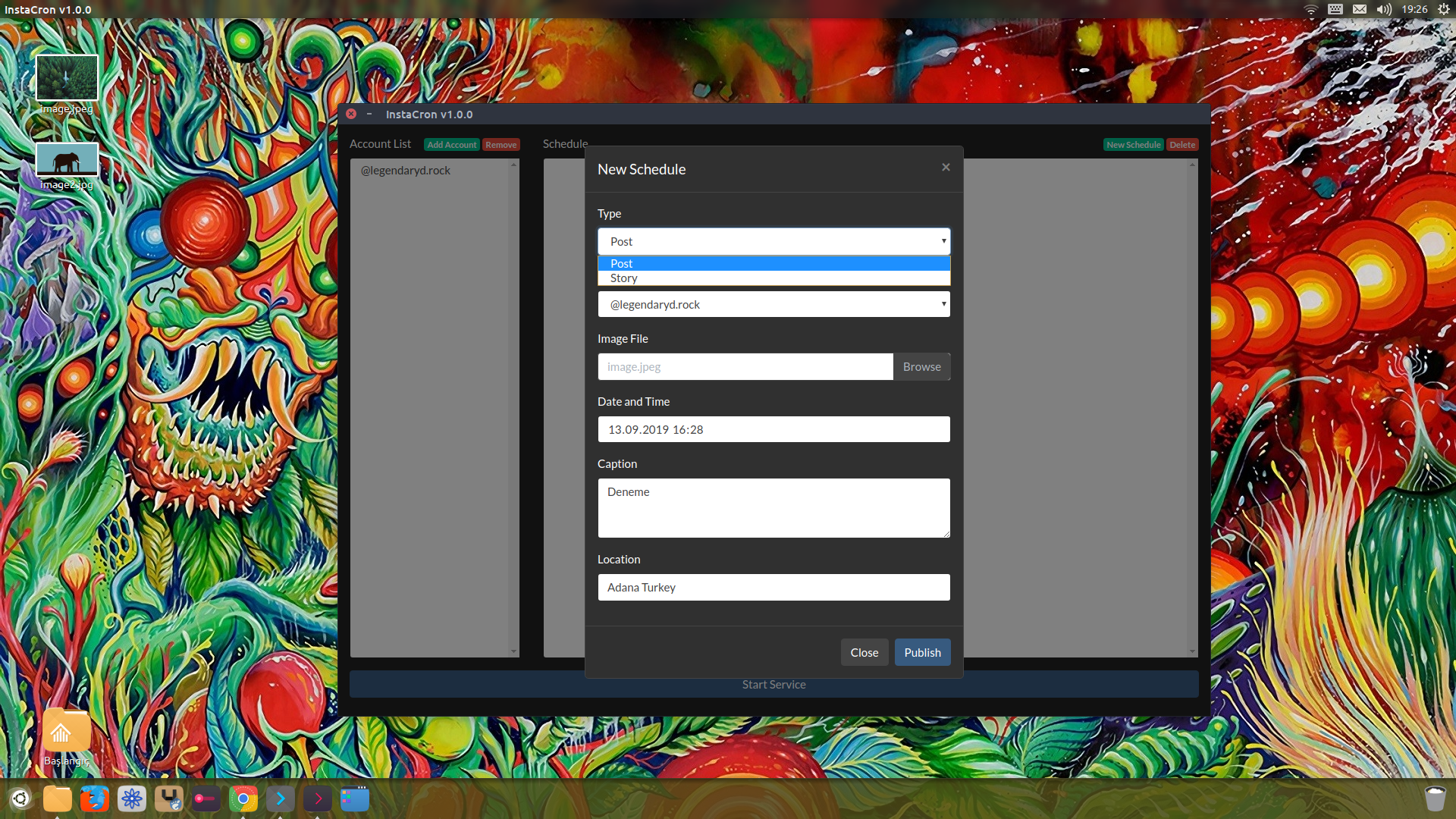Choose the Story option in the Type list
Image resolution: width=1456 pixels, height=819 pixels.
pyautogui.click(x=773, y=278)
